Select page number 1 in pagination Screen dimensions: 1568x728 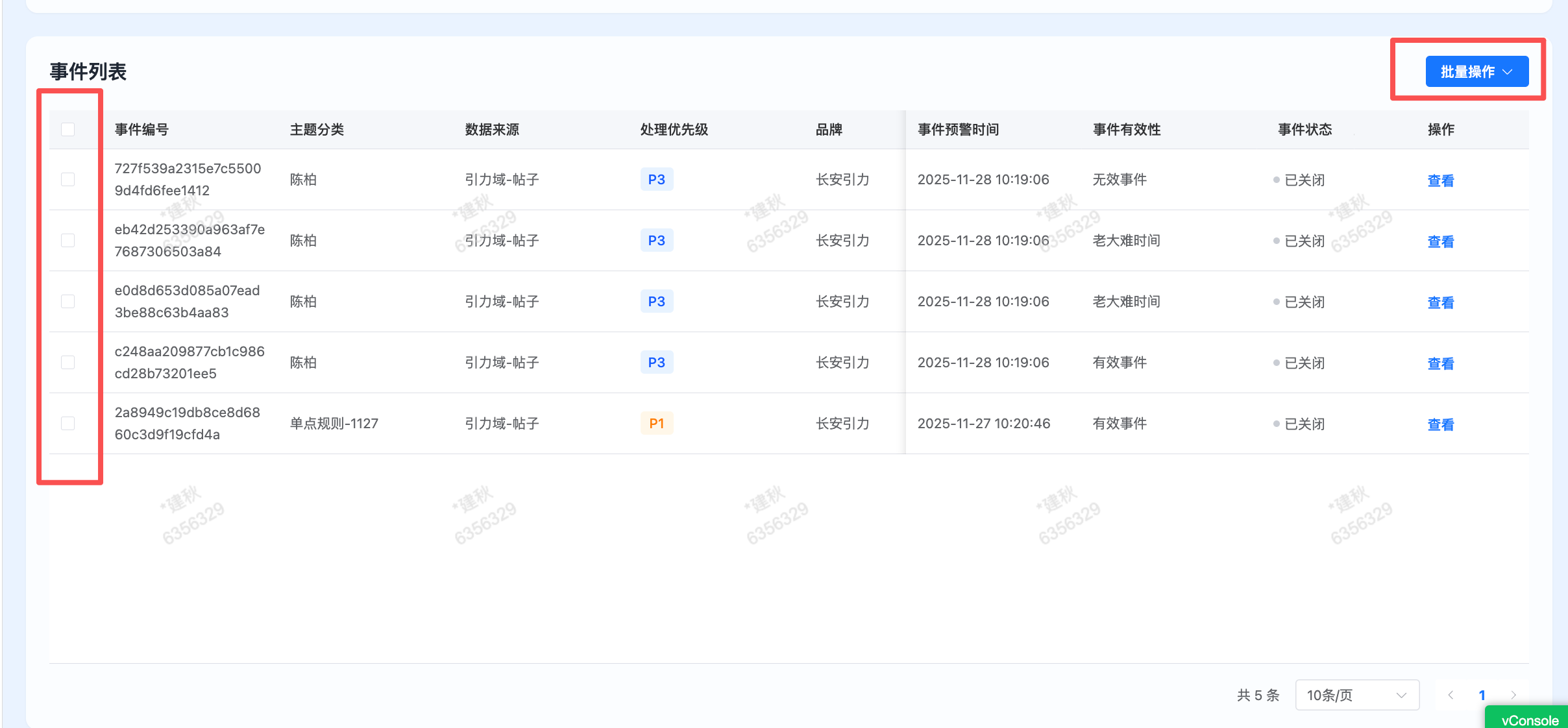(1483, 694)
